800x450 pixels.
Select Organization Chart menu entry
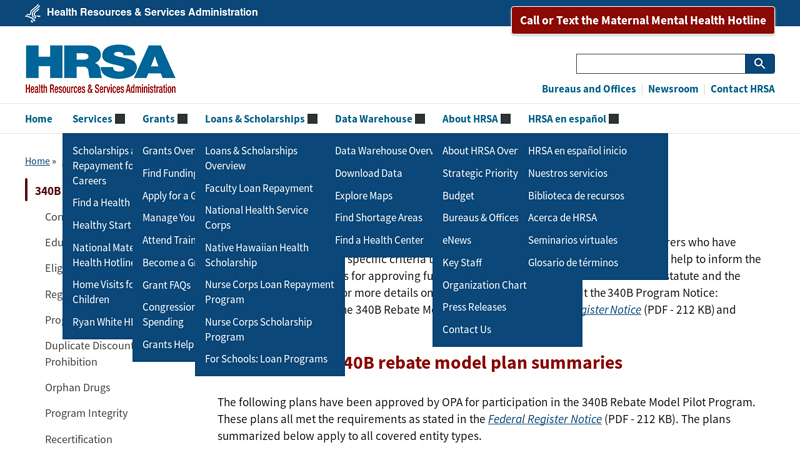pos(484,285)
